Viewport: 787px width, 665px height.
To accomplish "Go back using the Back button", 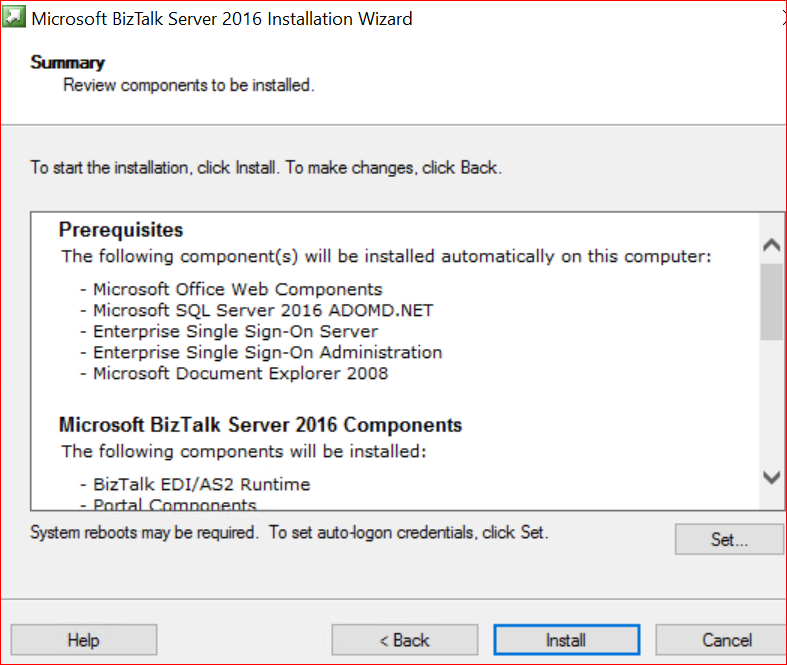I will (x=405, y=640).
